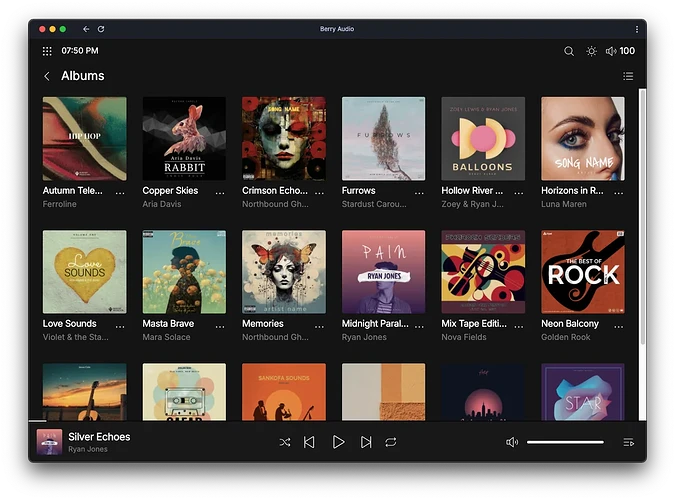Viewport: 675px width, 500px height.
Task: Open more options for Memories album
Action: pyautogui.click(x=319, y=326)
